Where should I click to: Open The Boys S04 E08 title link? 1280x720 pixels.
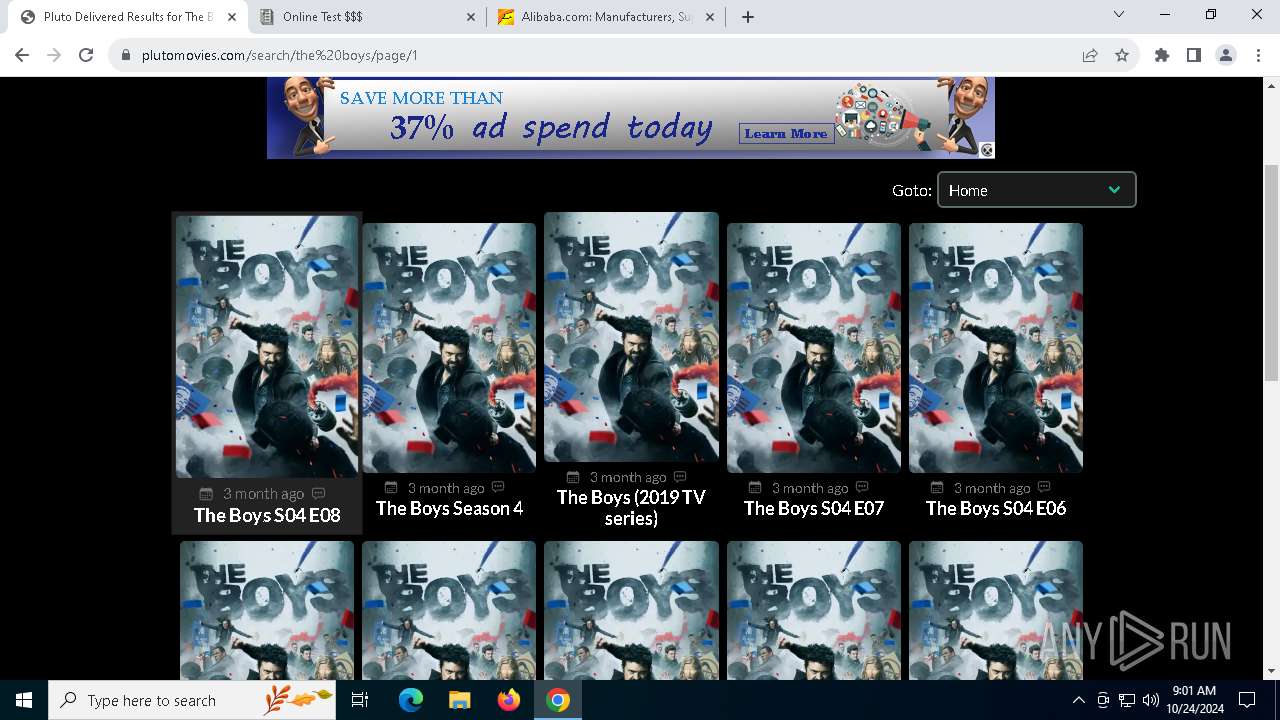pyautogui.click(x=267, y=515)
